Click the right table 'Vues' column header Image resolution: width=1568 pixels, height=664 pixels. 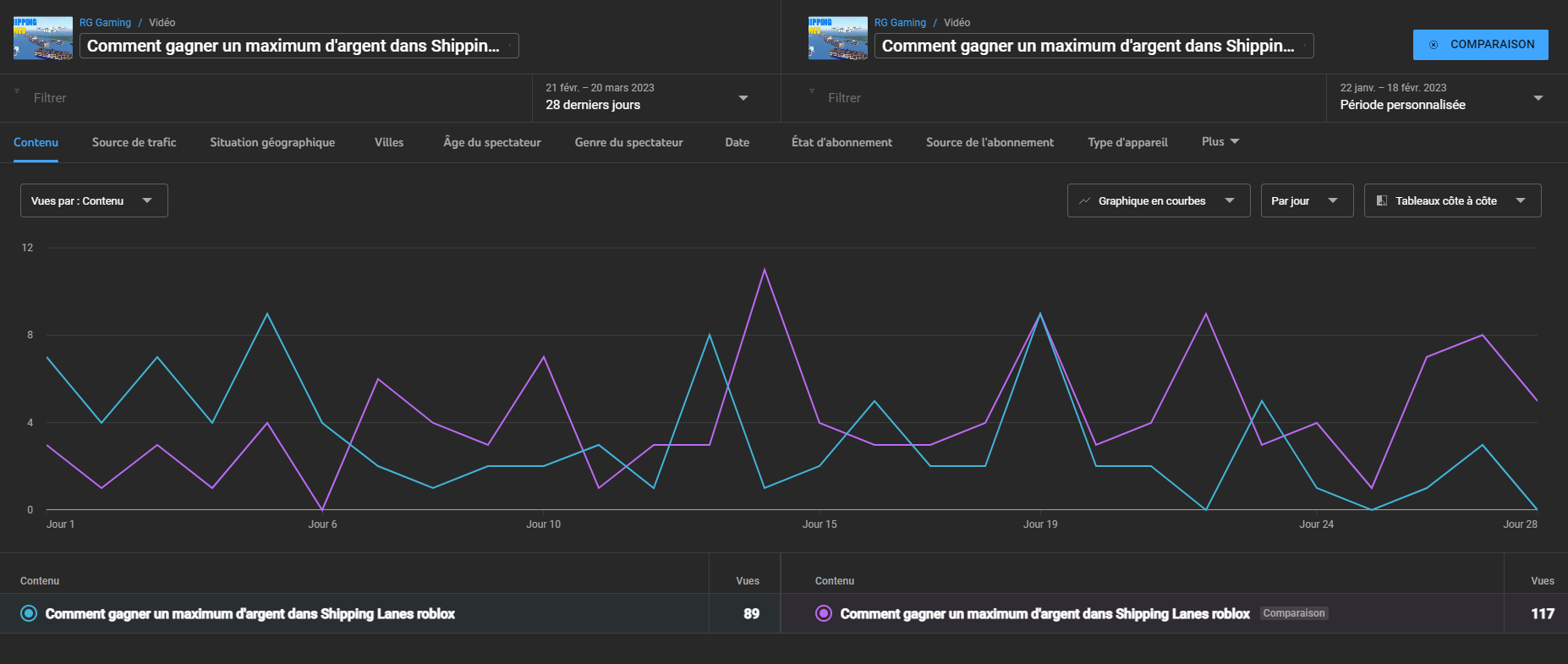click(x=1543, y=581)
